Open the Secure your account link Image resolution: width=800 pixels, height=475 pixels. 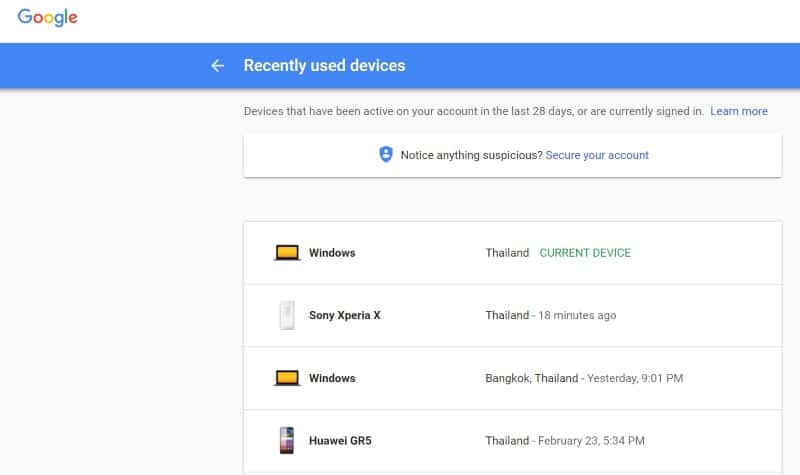click(x=597, y=155)
